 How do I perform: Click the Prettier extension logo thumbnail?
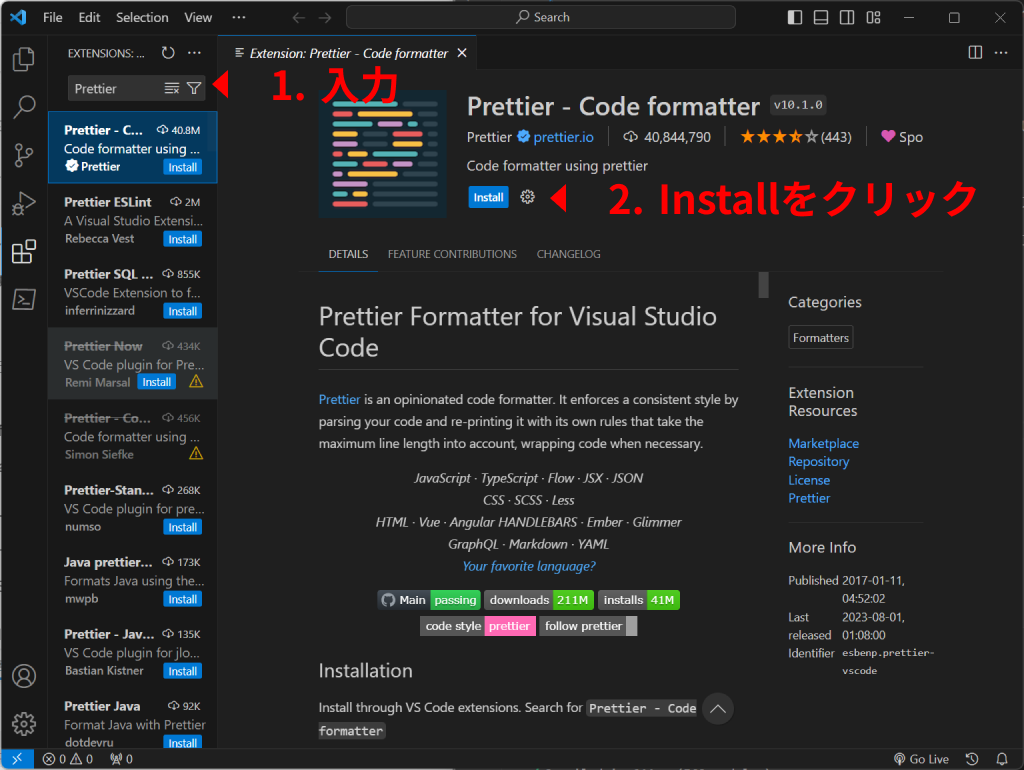[383, 153]
